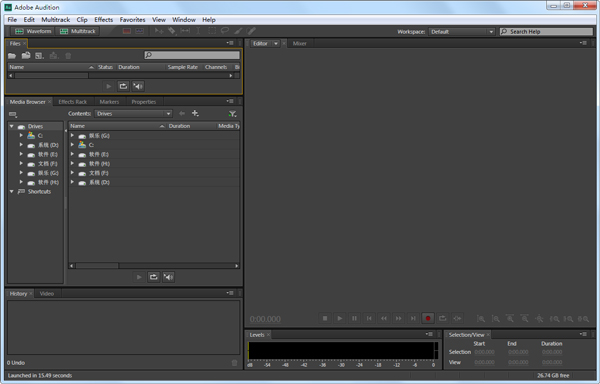Toggle the Spectral Frequency Display button
Viewport: 600px width, 384px height.
click(x=127, y=31)
